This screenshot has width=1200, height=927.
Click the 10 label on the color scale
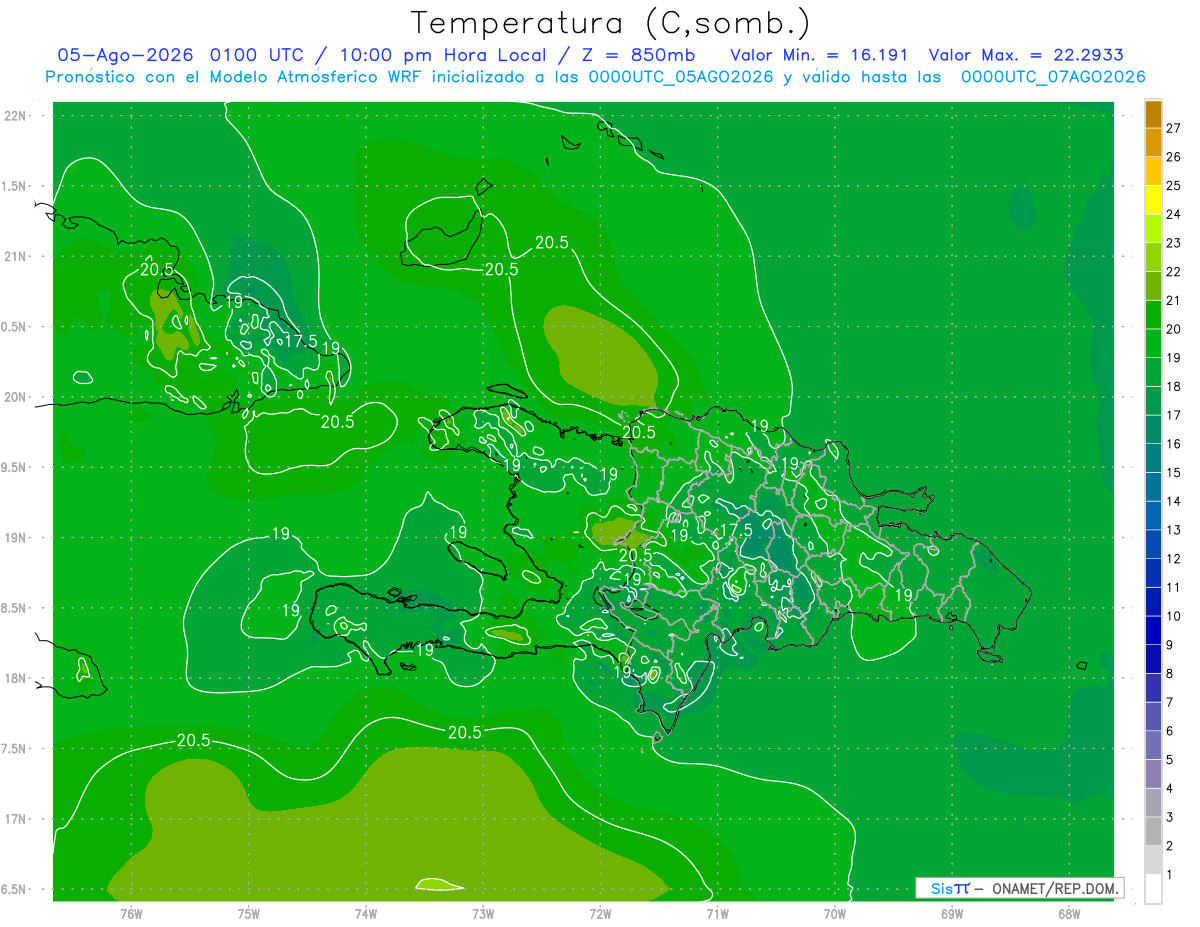pyautogui.click(x=1173, y=616)
